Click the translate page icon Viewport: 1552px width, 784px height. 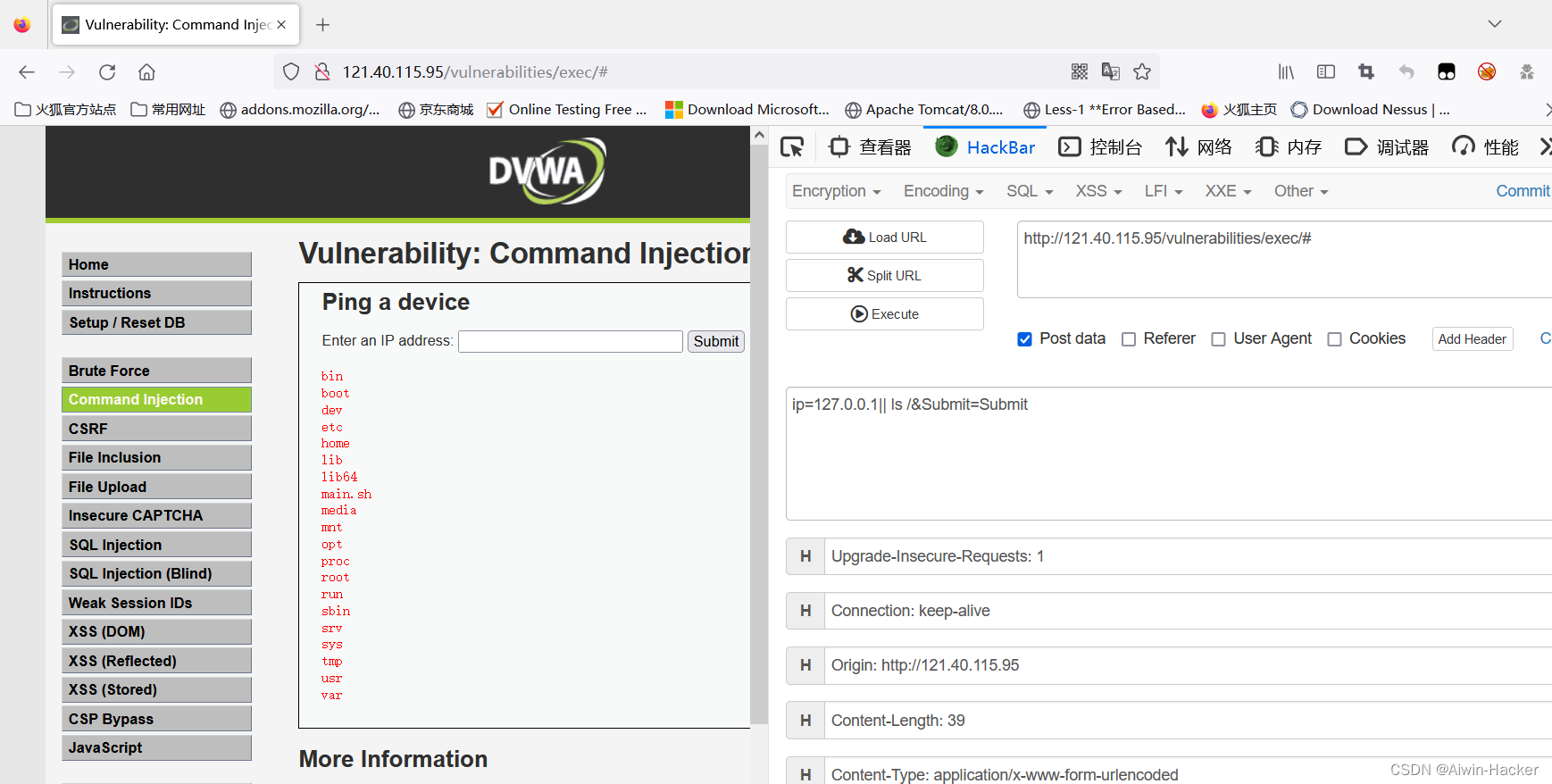(1111, 71)
